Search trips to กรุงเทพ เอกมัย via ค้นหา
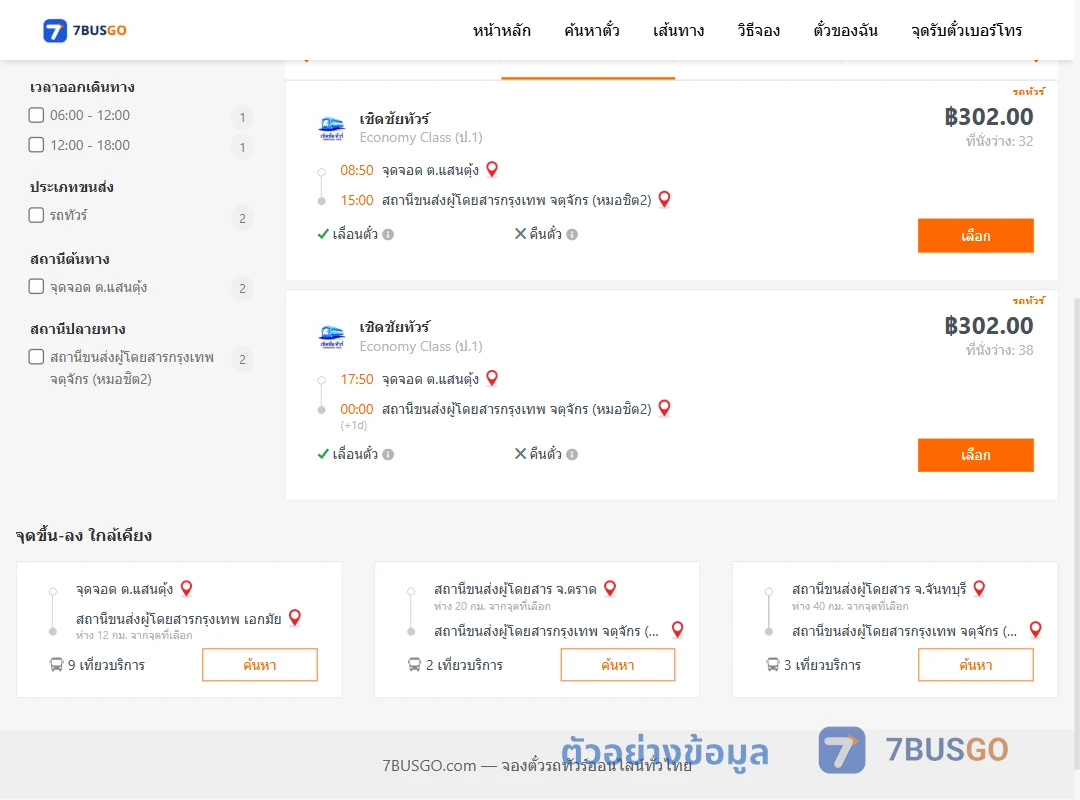 click(260, 665)
